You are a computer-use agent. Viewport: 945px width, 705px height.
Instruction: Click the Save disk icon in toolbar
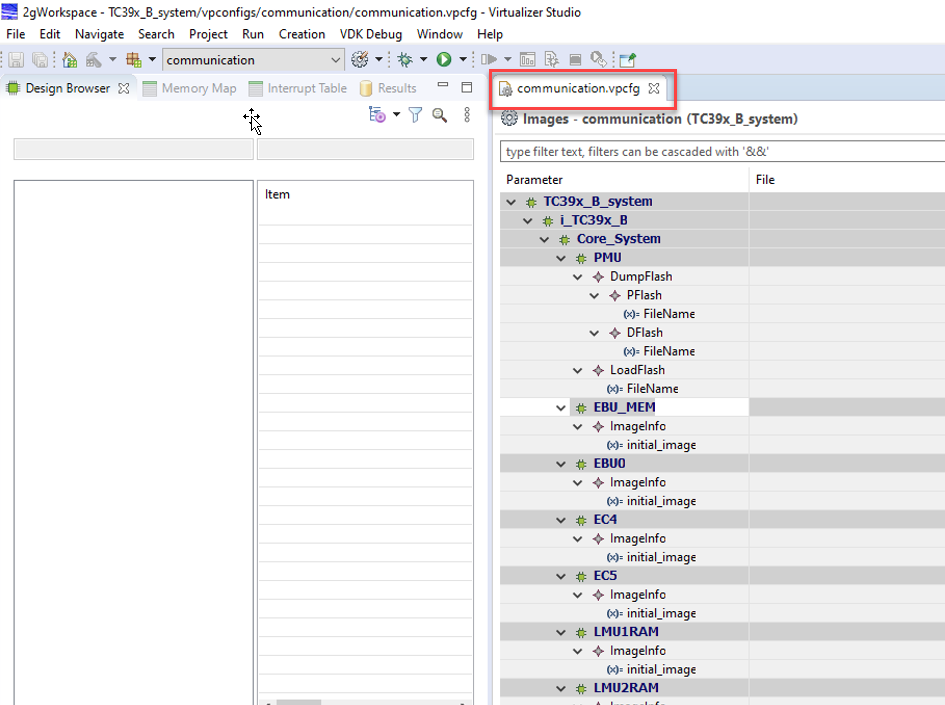click(x=16, y=60)
